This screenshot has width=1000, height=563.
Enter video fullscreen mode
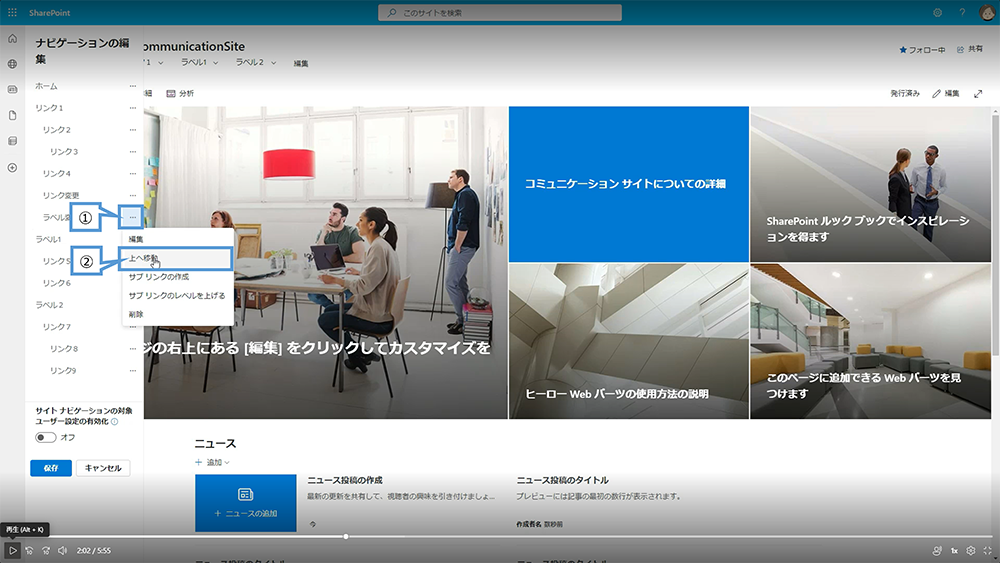[987, 550]
